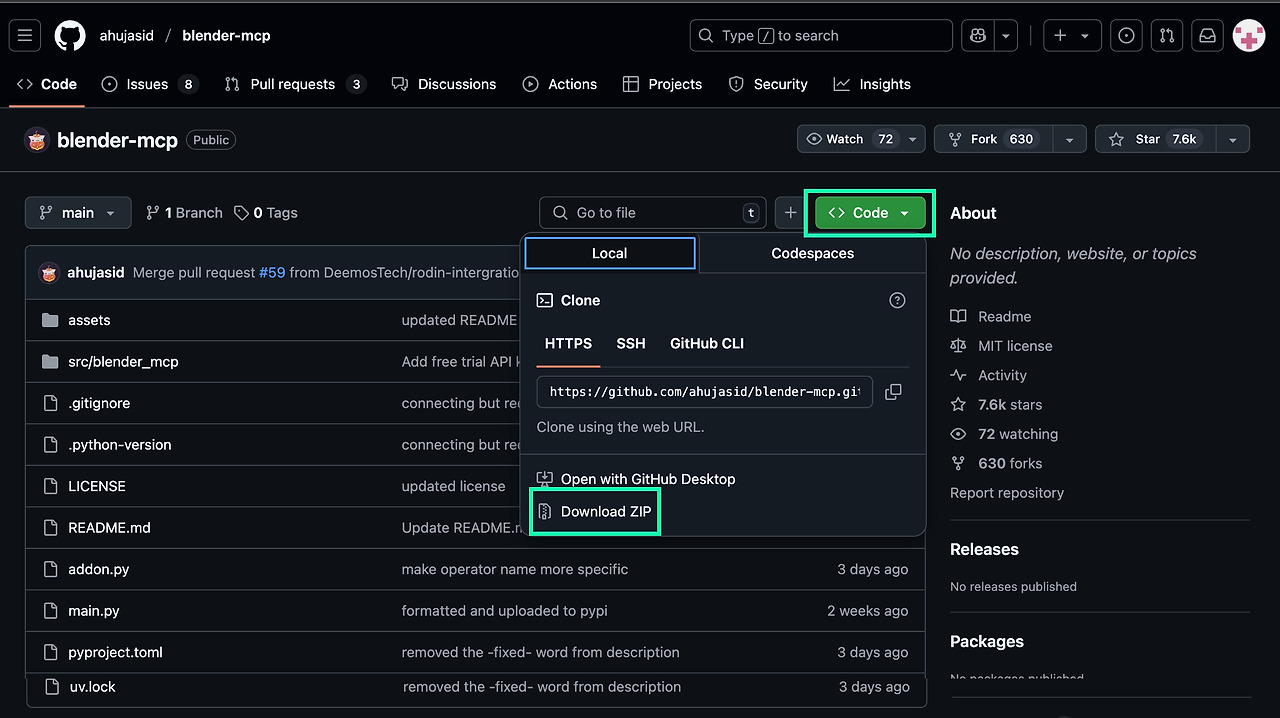Open the user avatar menu
The height and width of the screenshot is (718, 1280).
1249,35
